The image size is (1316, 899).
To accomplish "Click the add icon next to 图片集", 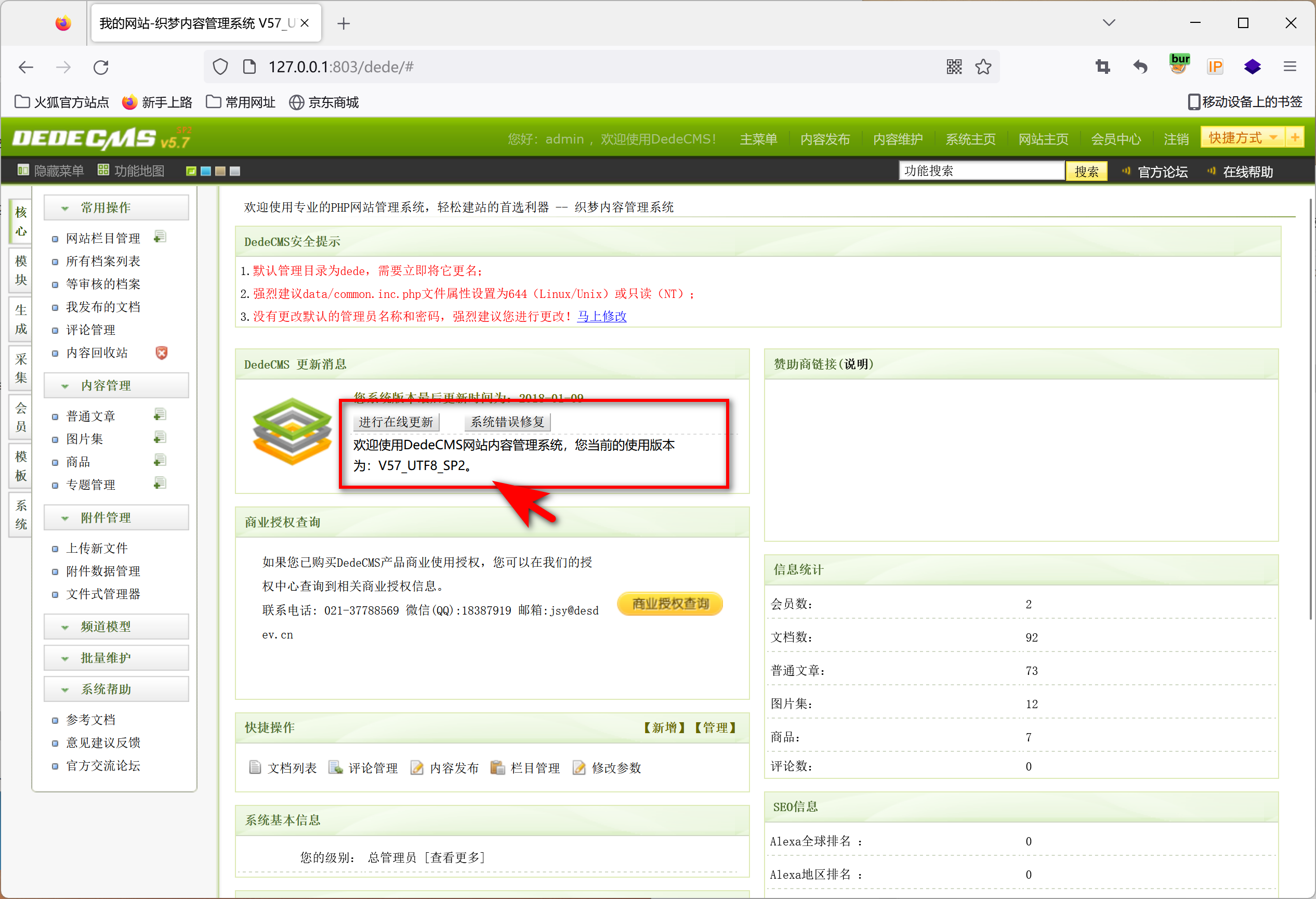I will pyautogui.click(x=160, y=438).
